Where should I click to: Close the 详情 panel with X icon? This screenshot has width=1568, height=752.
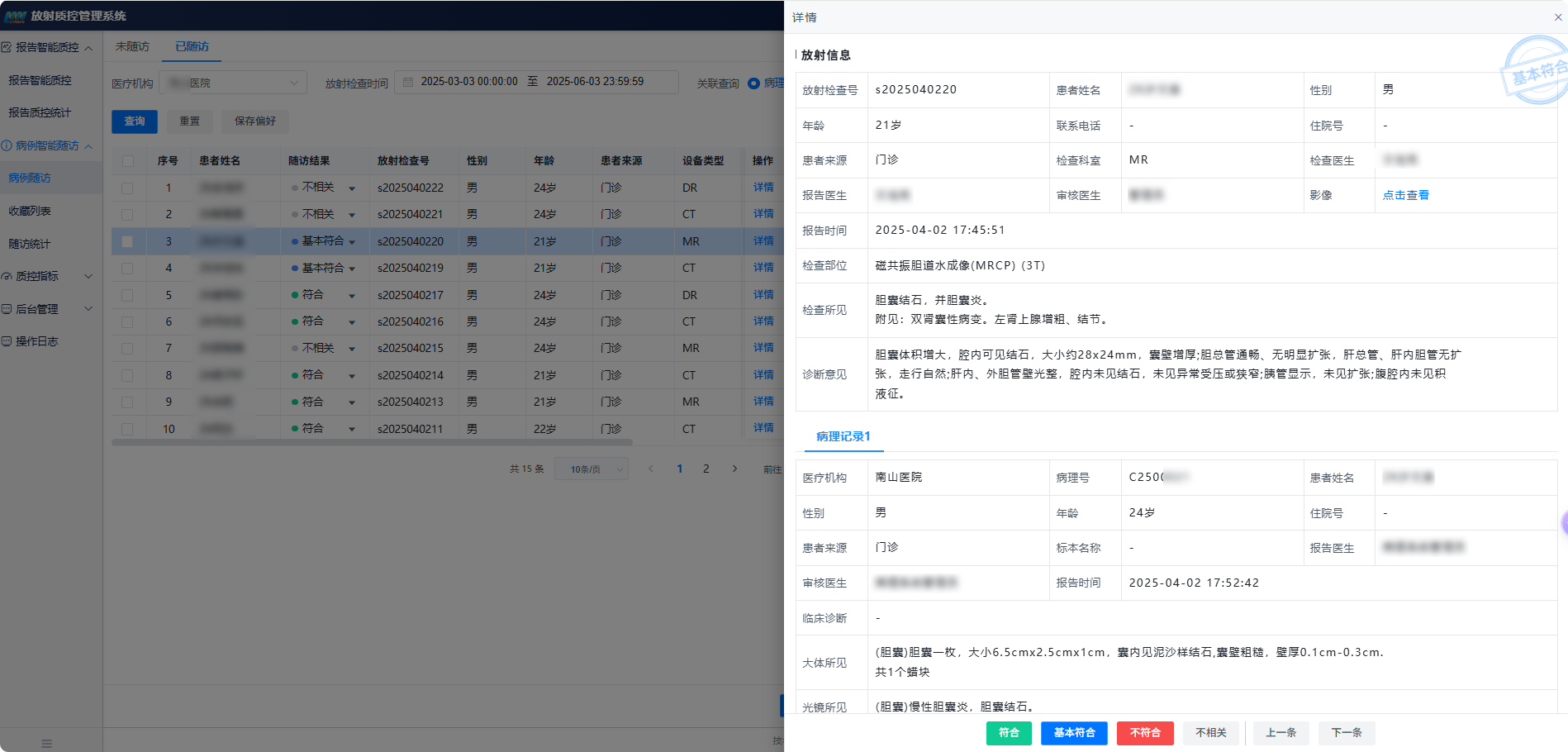pos(1557,17)
